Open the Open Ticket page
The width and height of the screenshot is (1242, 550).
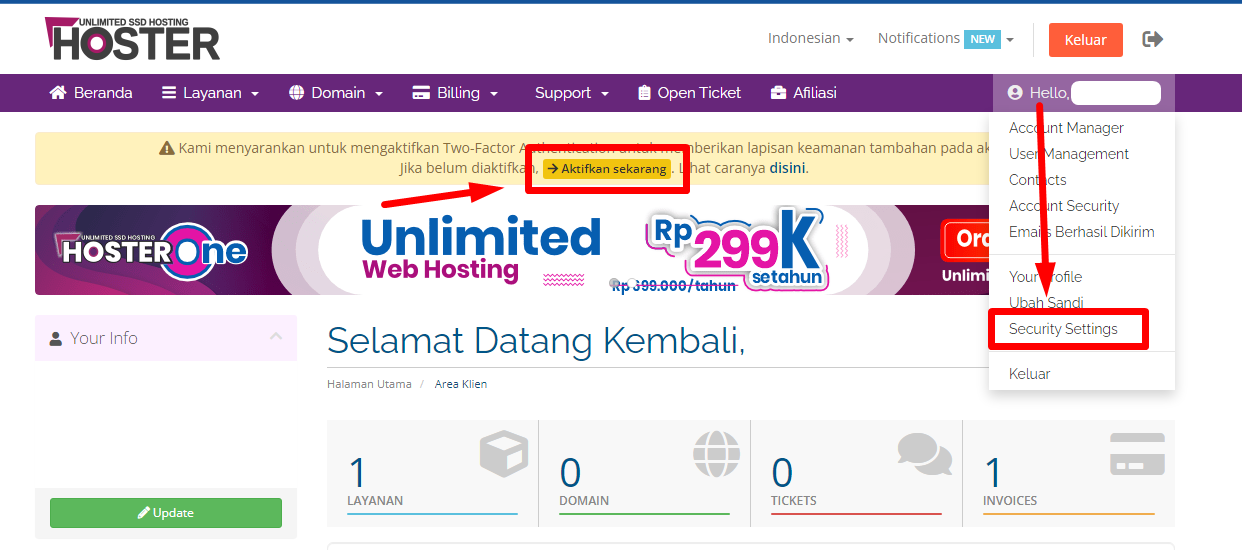(x=689, y=93)
